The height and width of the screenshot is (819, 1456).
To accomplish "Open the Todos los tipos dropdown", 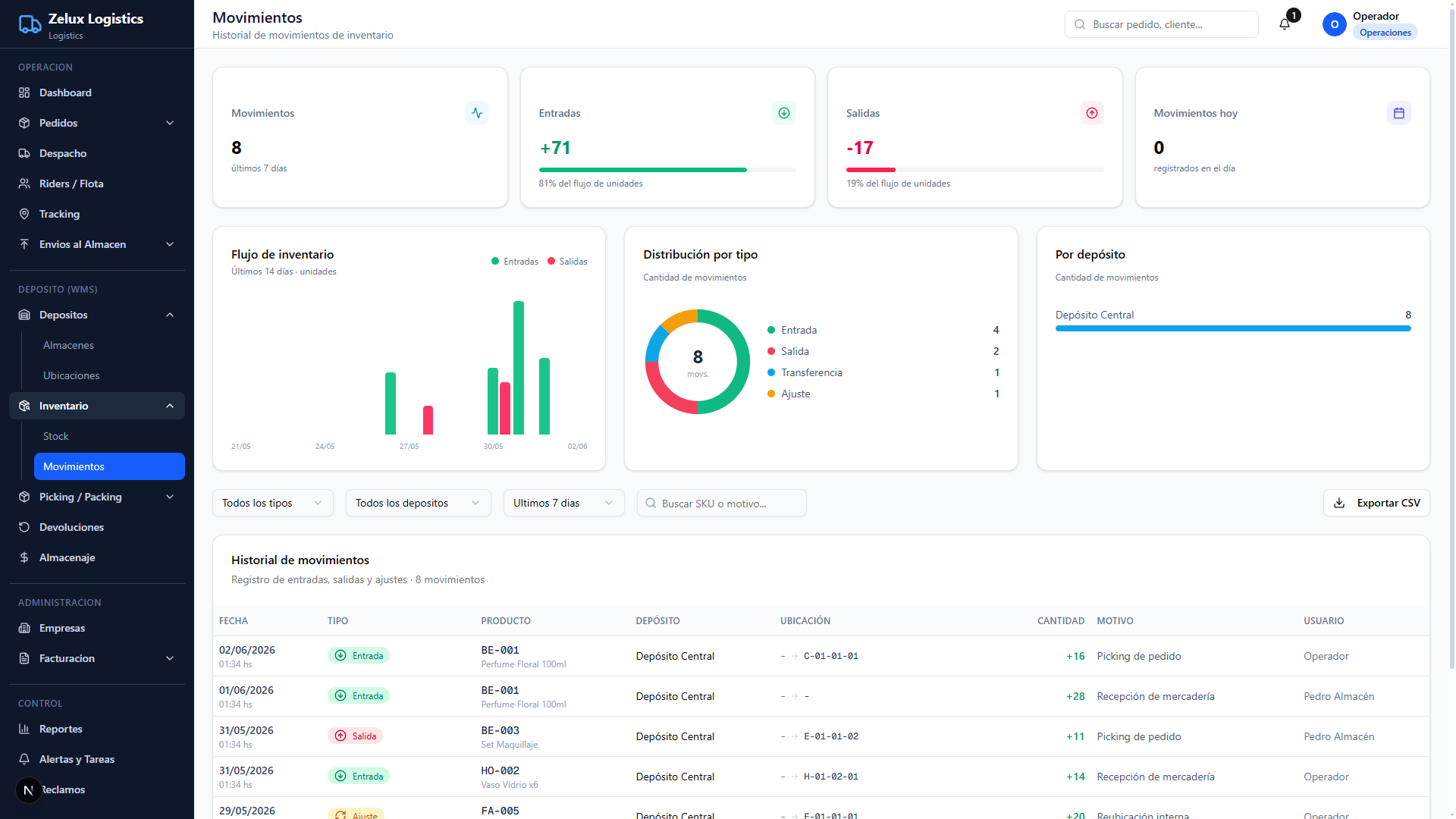I will (x=273, y=503).
